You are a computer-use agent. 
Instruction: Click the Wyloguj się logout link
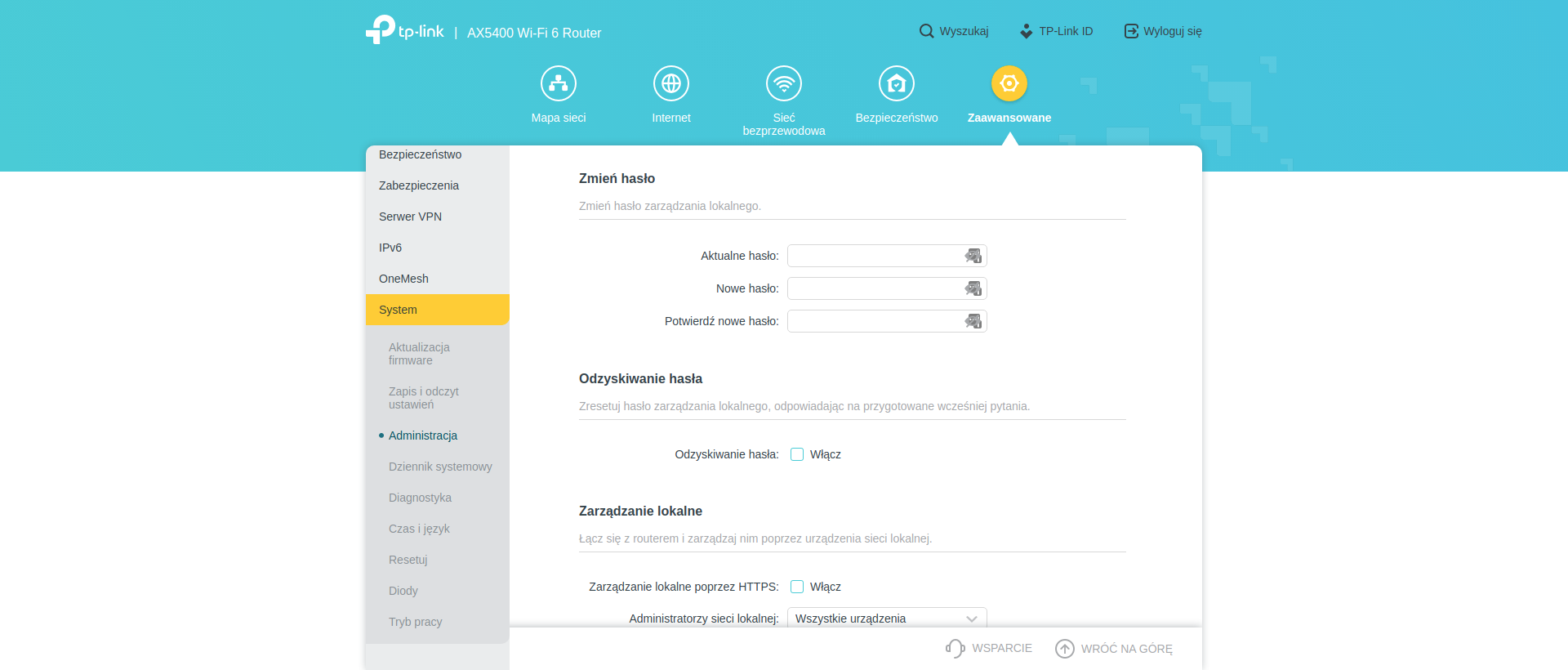1163,31
